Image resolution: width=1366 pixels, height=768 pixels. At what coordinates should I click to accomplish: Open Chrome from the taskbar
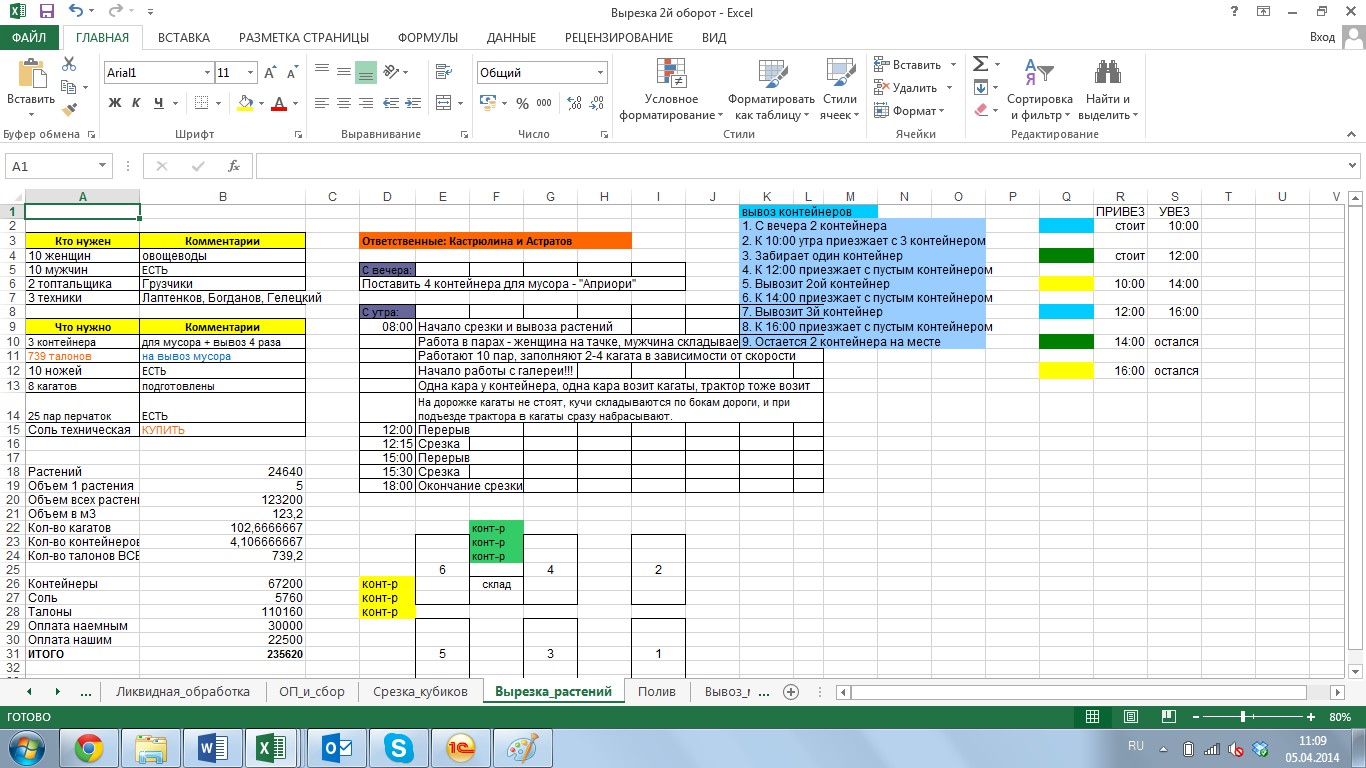[x=88, y=748]
